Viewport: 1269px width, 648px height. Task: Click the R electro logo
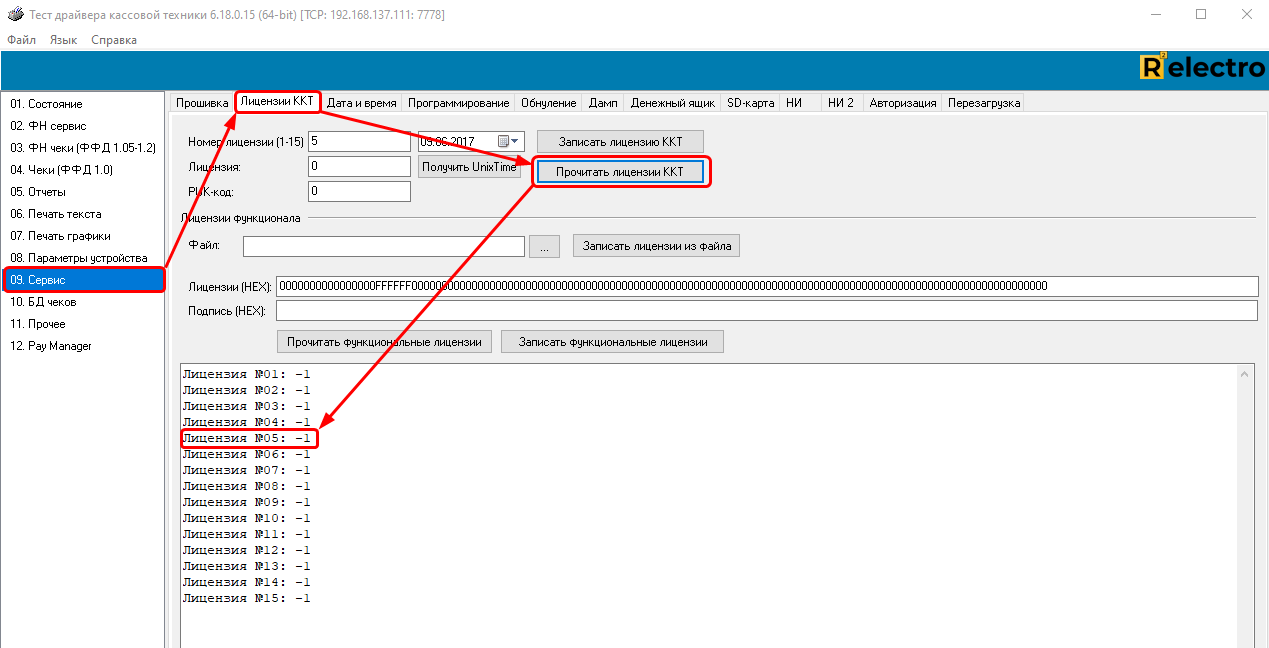point(1202,68)
